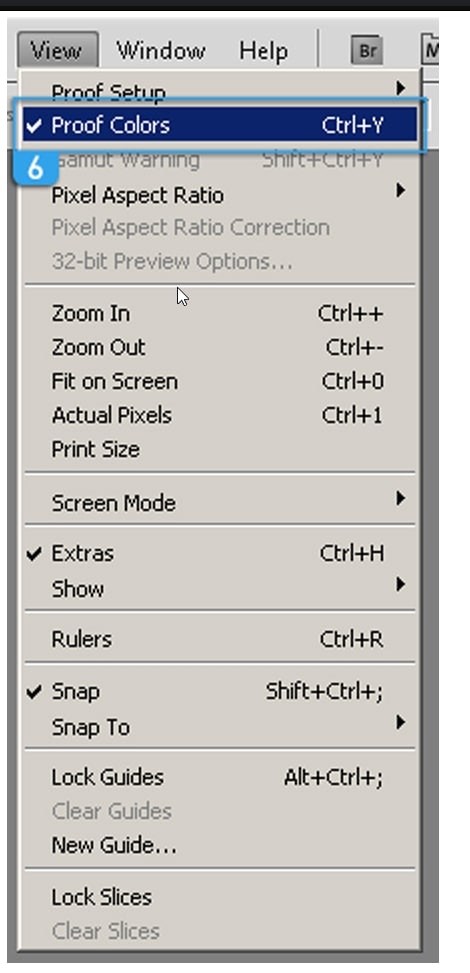Open the Show submenu
Image resolution: width=470 pixels, height=973 pixels.
[220, 588]
